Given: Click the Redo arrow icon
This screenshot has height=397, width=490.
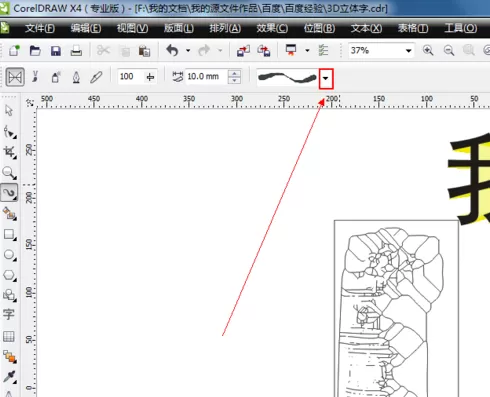Looking at the screenshot, I should tap(204, 51).
